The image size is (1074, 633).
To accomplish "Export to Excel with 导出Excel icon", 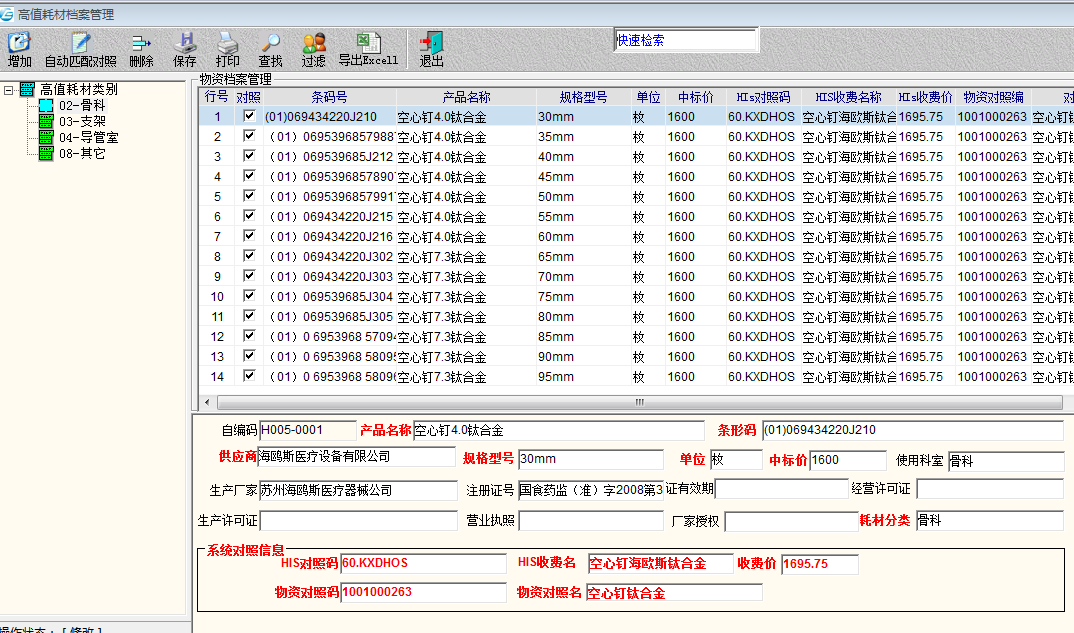I will coord(369,49).
